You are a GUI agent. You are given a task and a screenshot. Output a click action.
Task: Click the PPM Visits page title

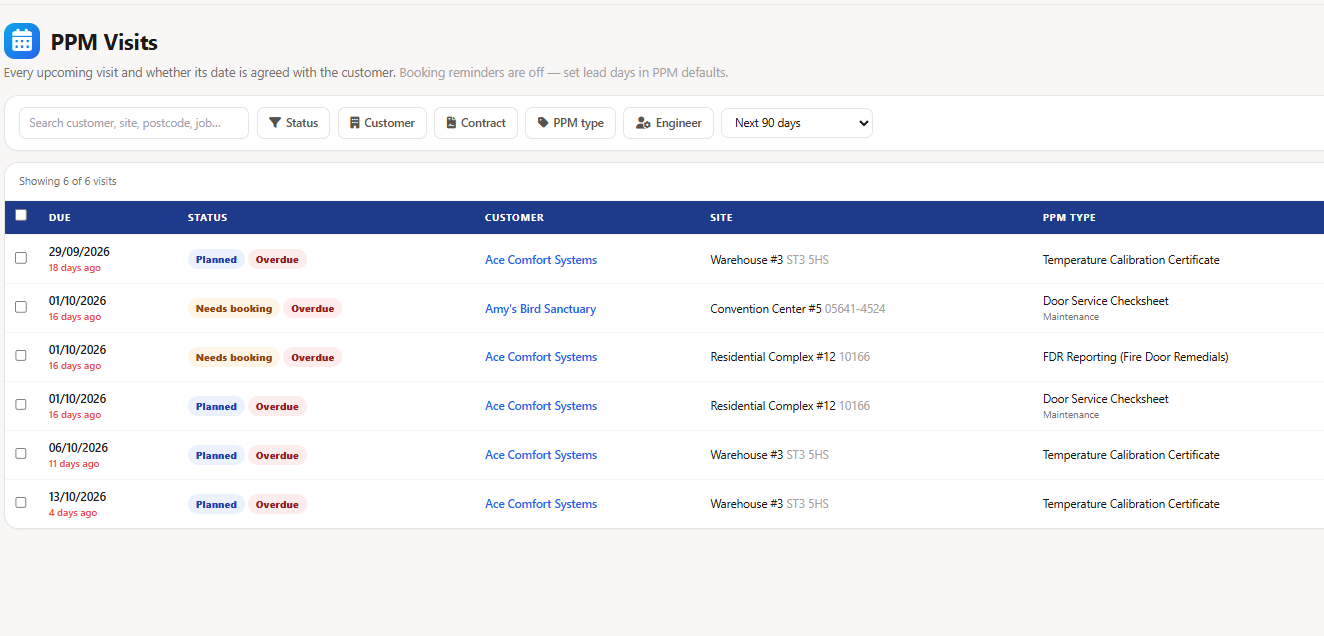tap(104, 42)
